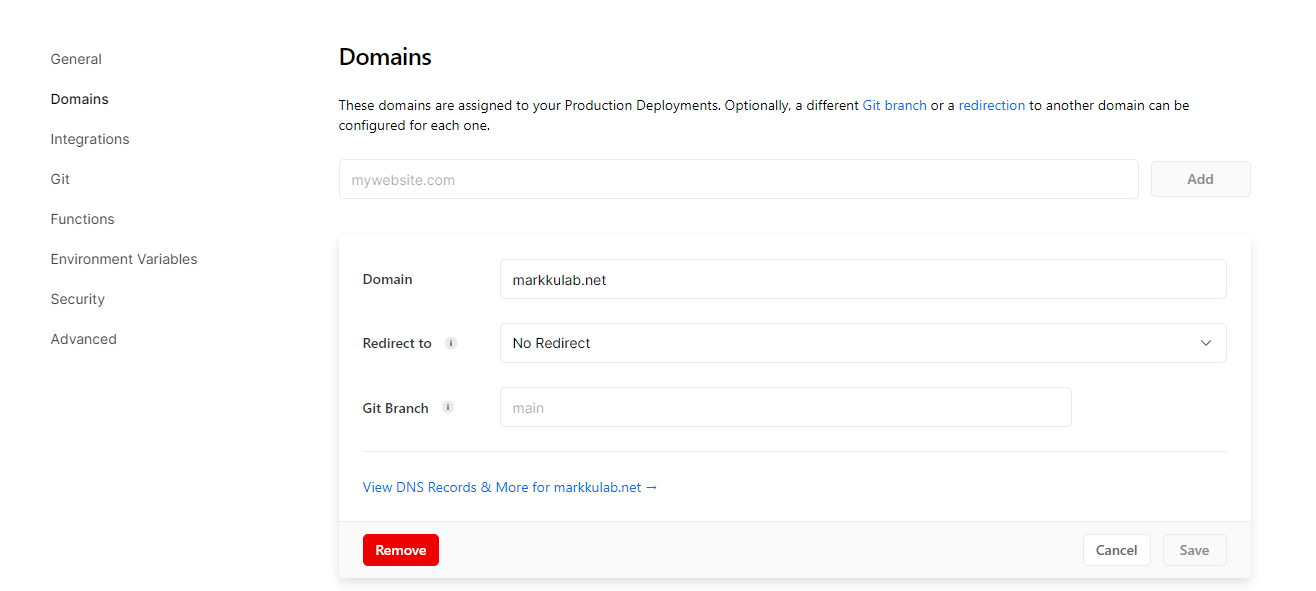1316x591 pixels.
Task: Open Advanced settings in the sidebar
Action: click(x=83, y=339)
